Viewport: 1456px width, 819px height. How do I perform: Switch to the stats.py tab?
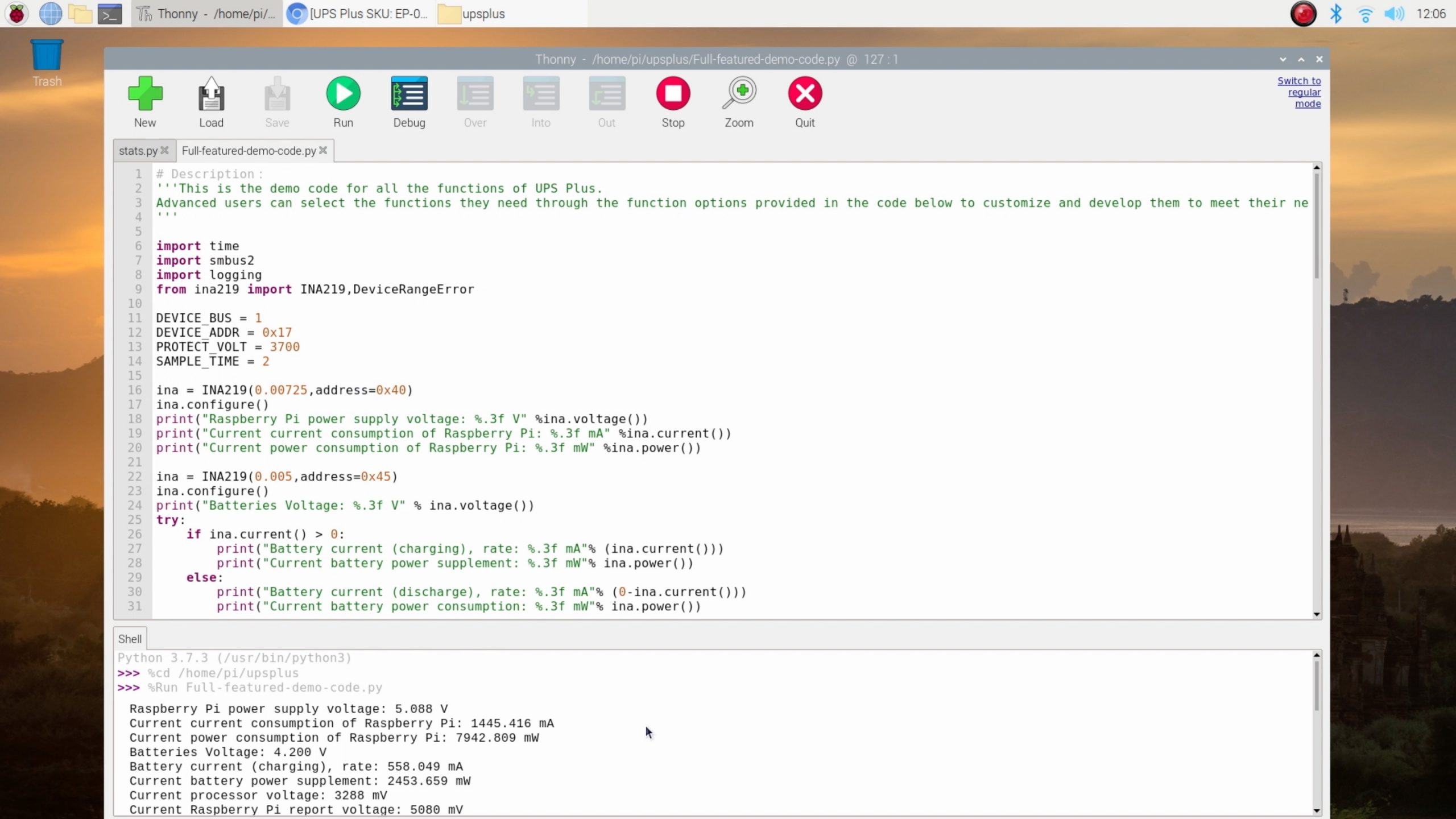click(x=138, y=151)
